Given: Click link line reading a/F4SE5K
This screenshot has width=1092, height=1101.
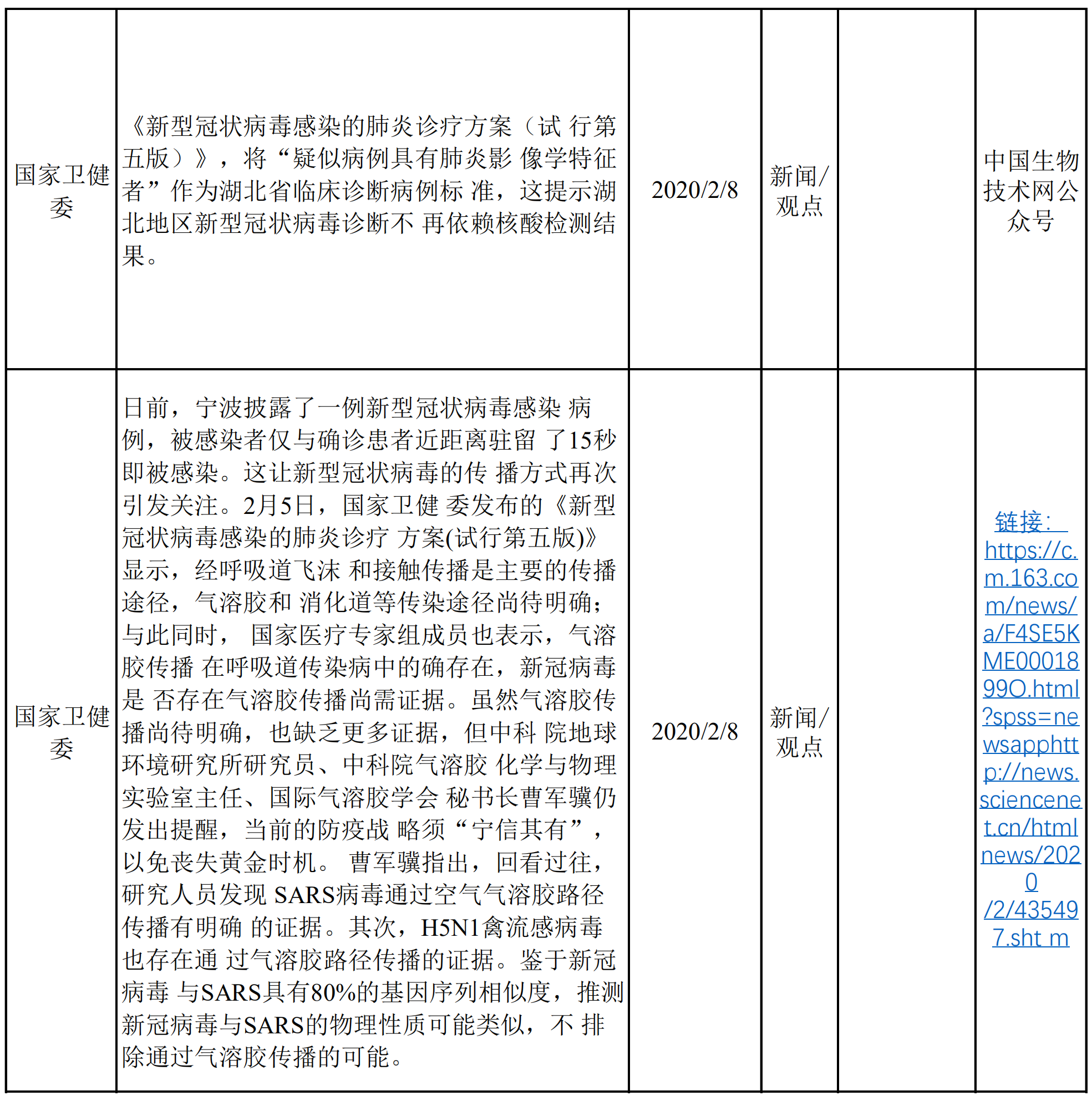Looking at the screenshot, I should [x=1030, y=633].
